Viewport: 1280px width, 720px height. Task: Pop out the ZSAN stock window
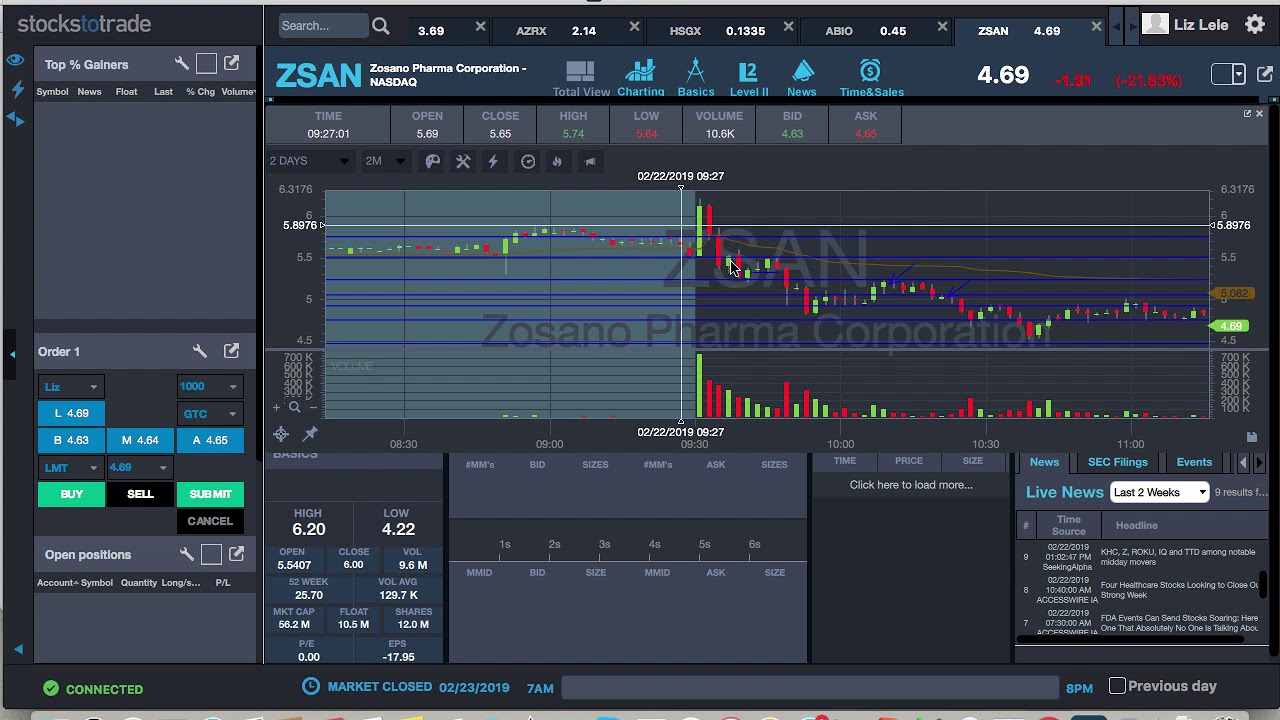(x=1264, y=74)
